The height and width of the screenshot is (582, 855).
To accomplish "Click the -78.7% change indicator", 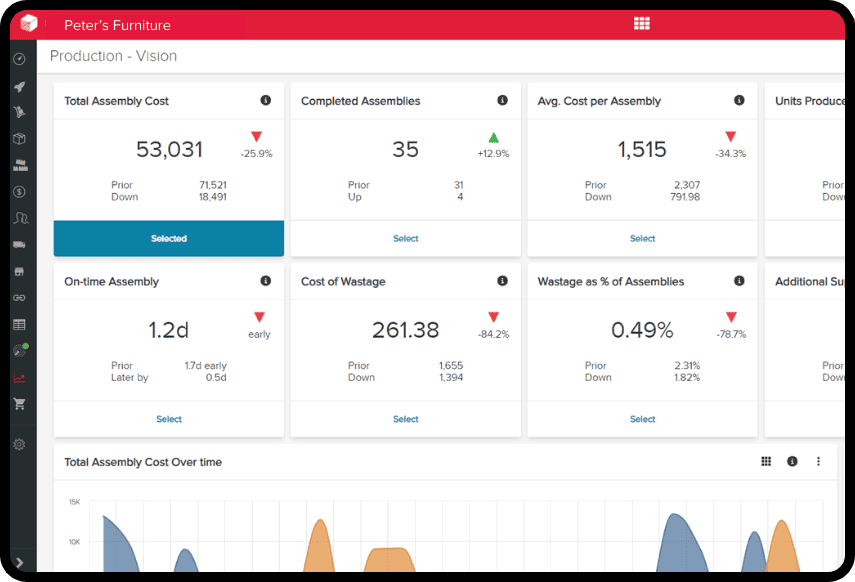I will [731, 334].
